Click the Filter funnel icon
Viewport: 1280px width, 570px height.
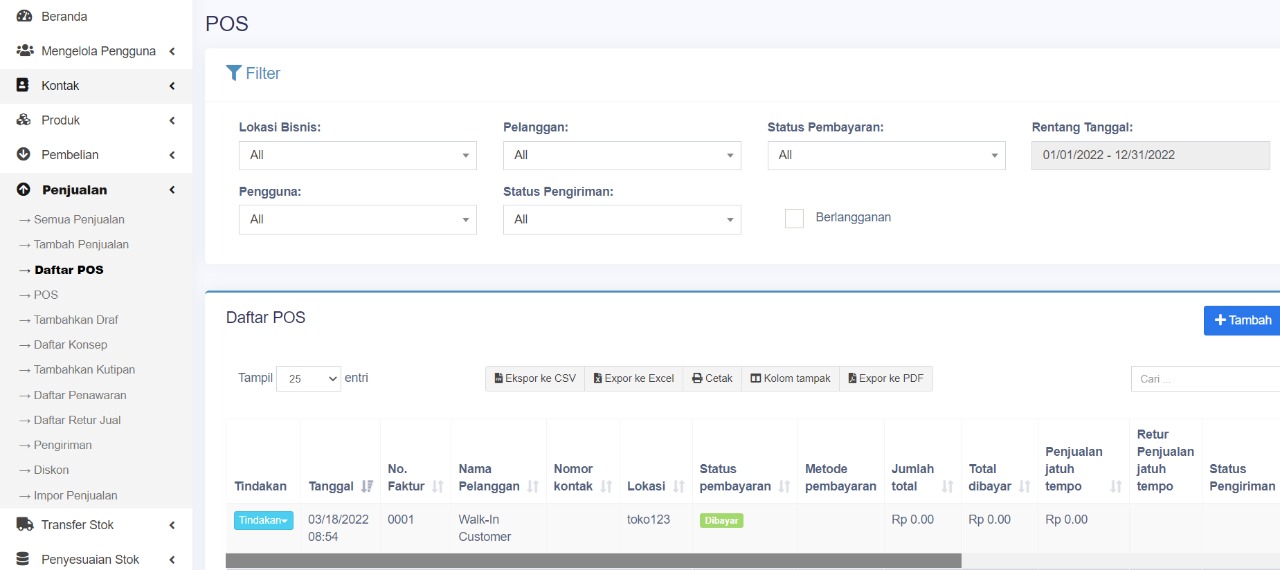tap(234, 73)
